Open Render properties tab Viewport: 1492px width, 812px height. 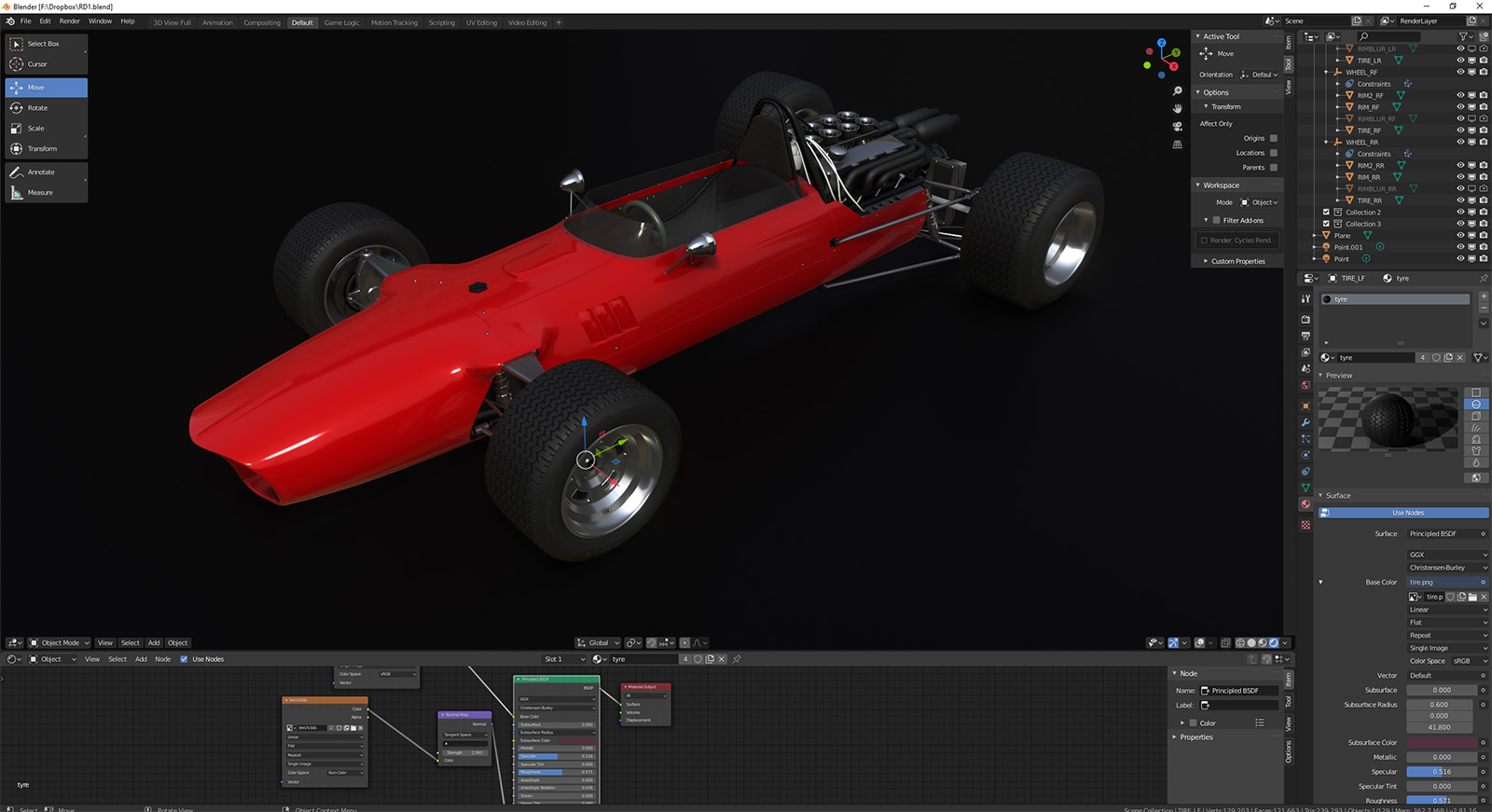[x=1305, y=320]
